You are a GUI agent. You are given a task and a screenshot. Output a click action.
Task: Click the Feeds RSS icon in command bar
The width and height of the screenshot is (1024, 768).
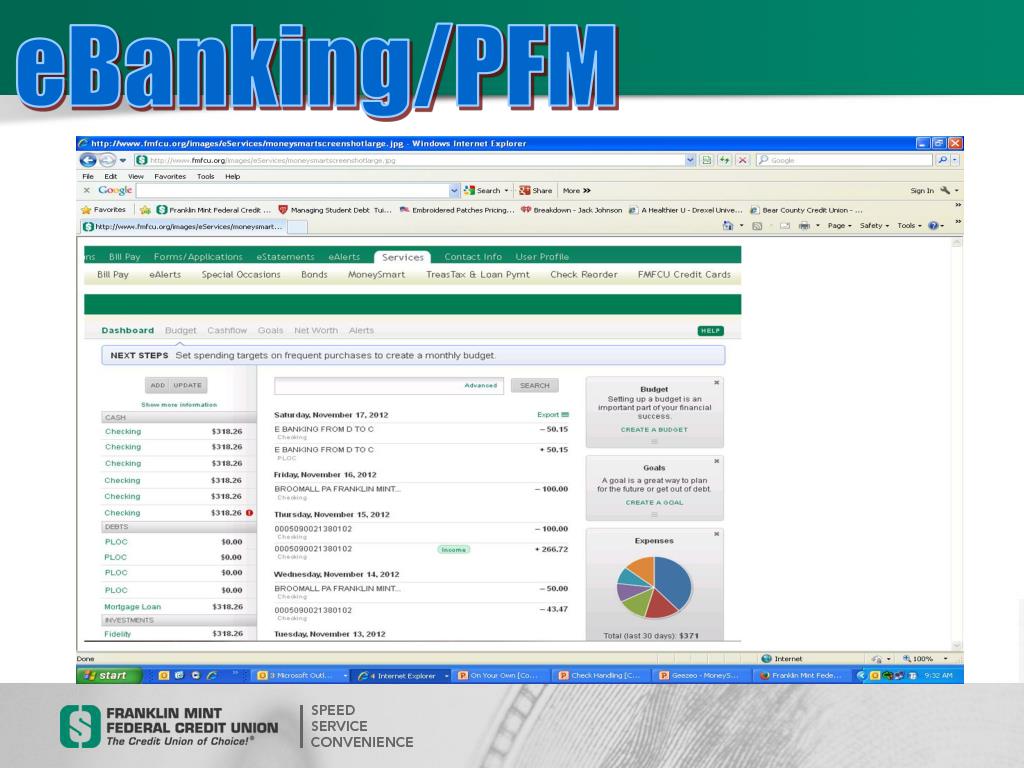(757, 226)
